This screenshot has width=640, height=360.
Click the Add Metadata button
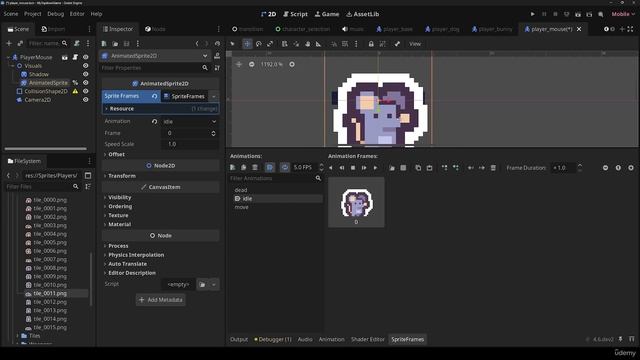tap(160, 300)
